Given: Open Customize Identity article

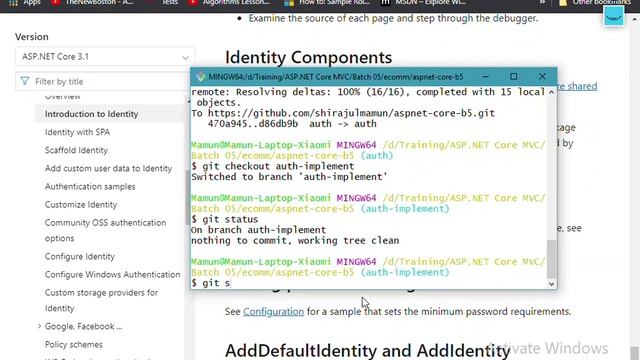Looking at the screenshot, I should [81, 204].
